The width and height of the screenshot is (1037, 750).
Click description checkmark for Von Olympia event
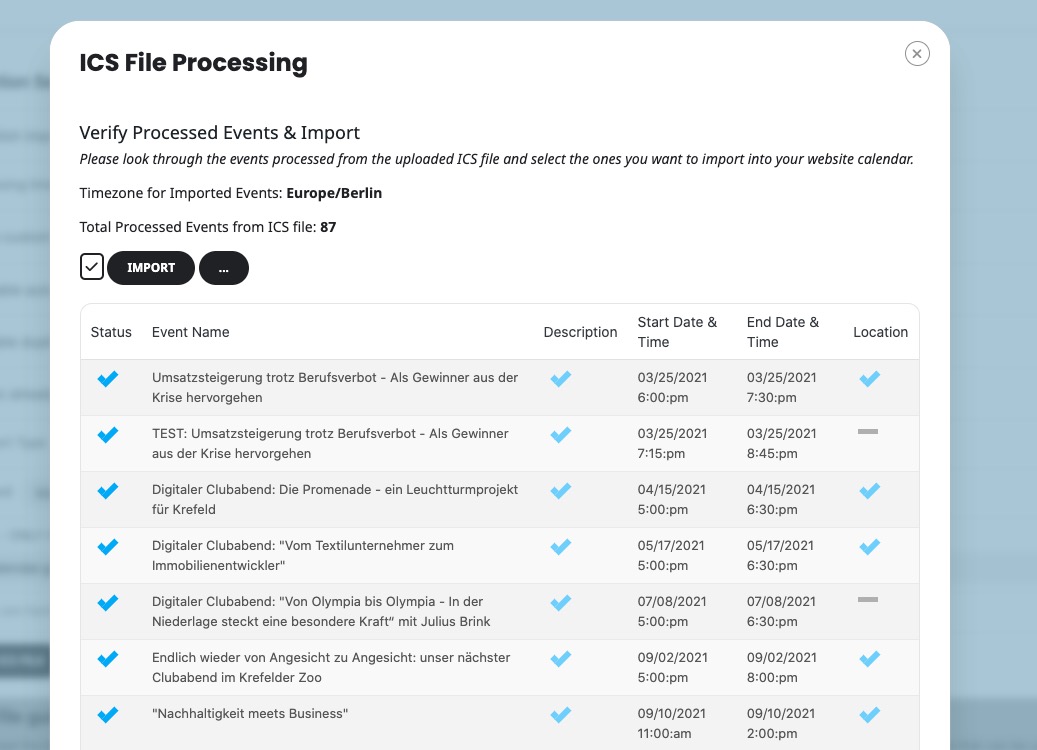561,603
